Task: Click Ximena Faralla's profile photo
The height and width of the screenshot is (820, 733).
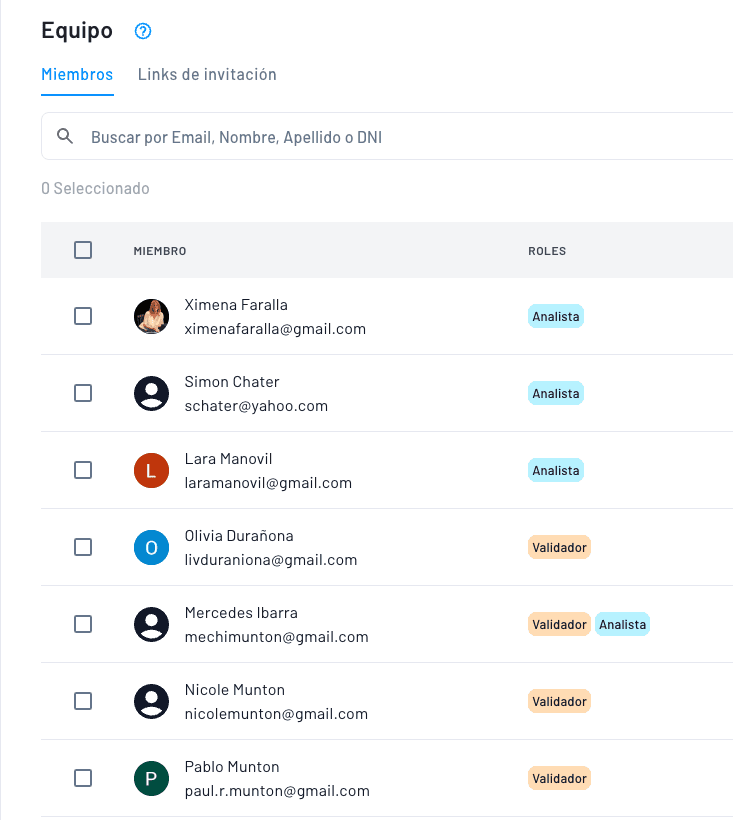Action: click(151, 316)
